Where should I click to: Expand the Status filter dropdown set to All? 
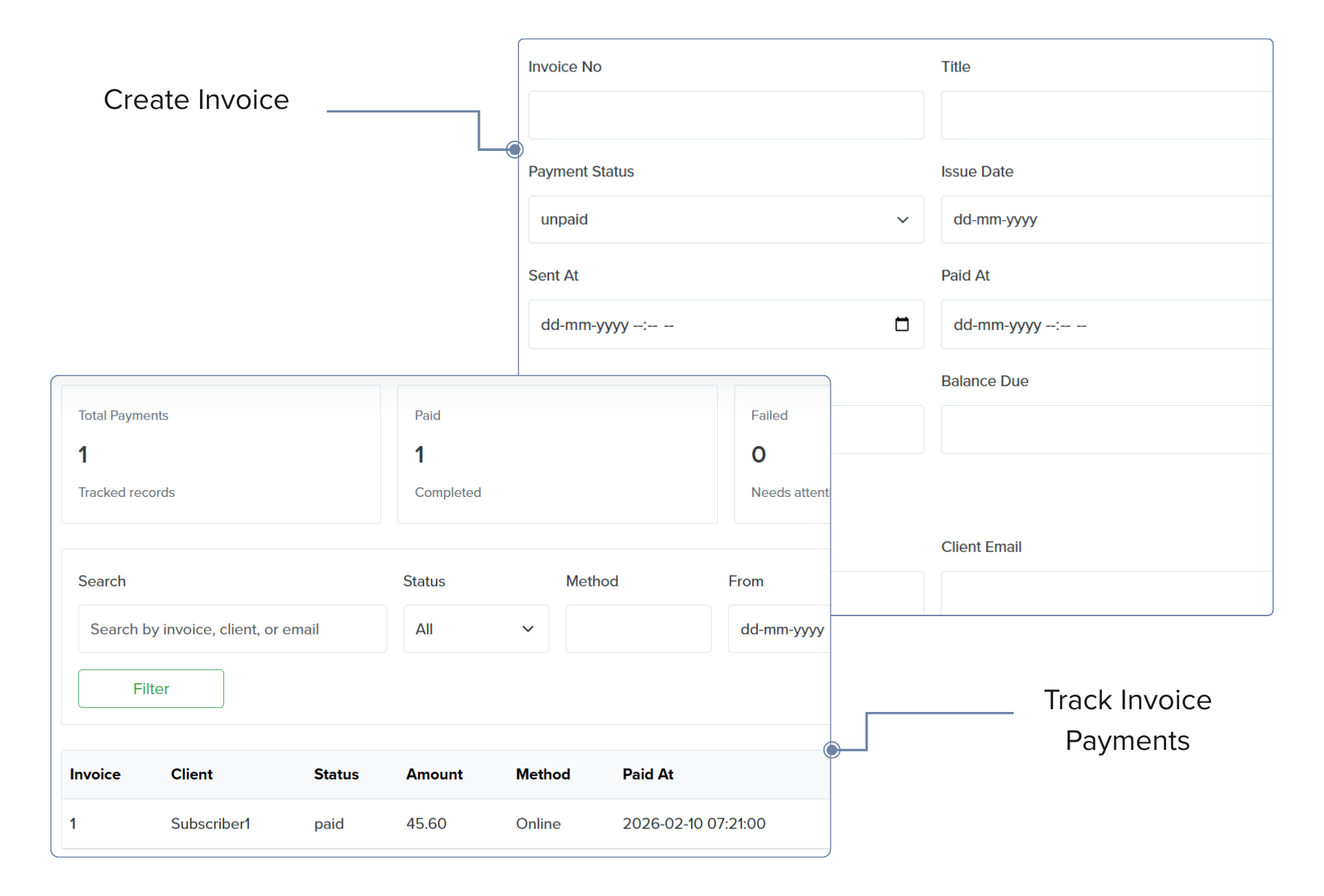(475, 629)
